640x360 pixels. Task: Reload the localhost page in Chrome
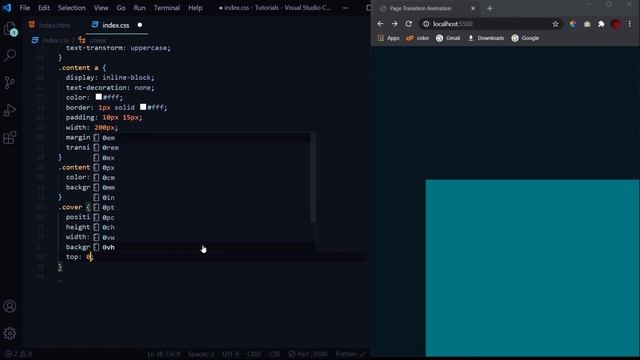[x=409, y=24]
